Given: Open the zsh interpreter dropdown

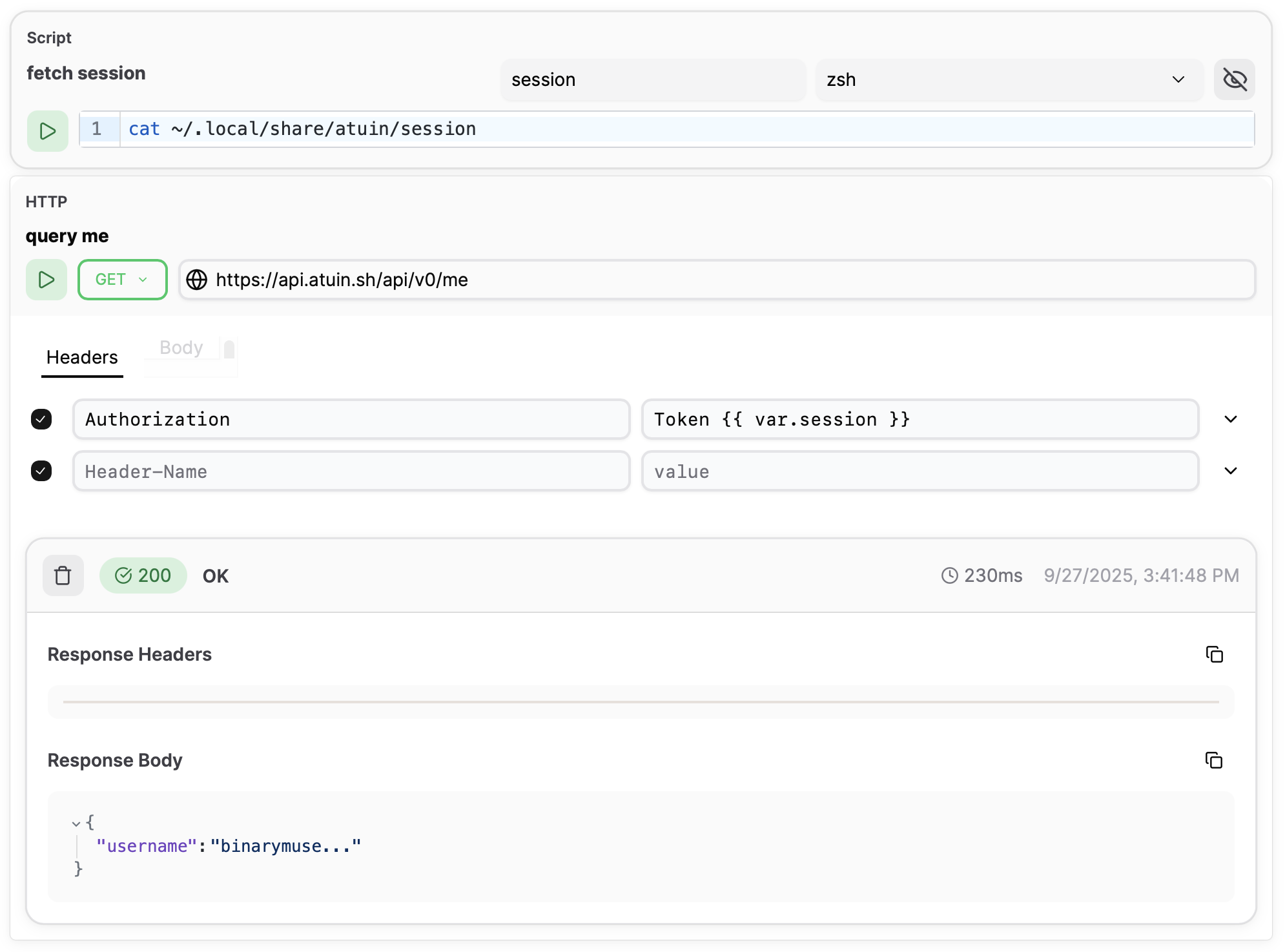Looking at the screenshot, I should (1009, 79).
